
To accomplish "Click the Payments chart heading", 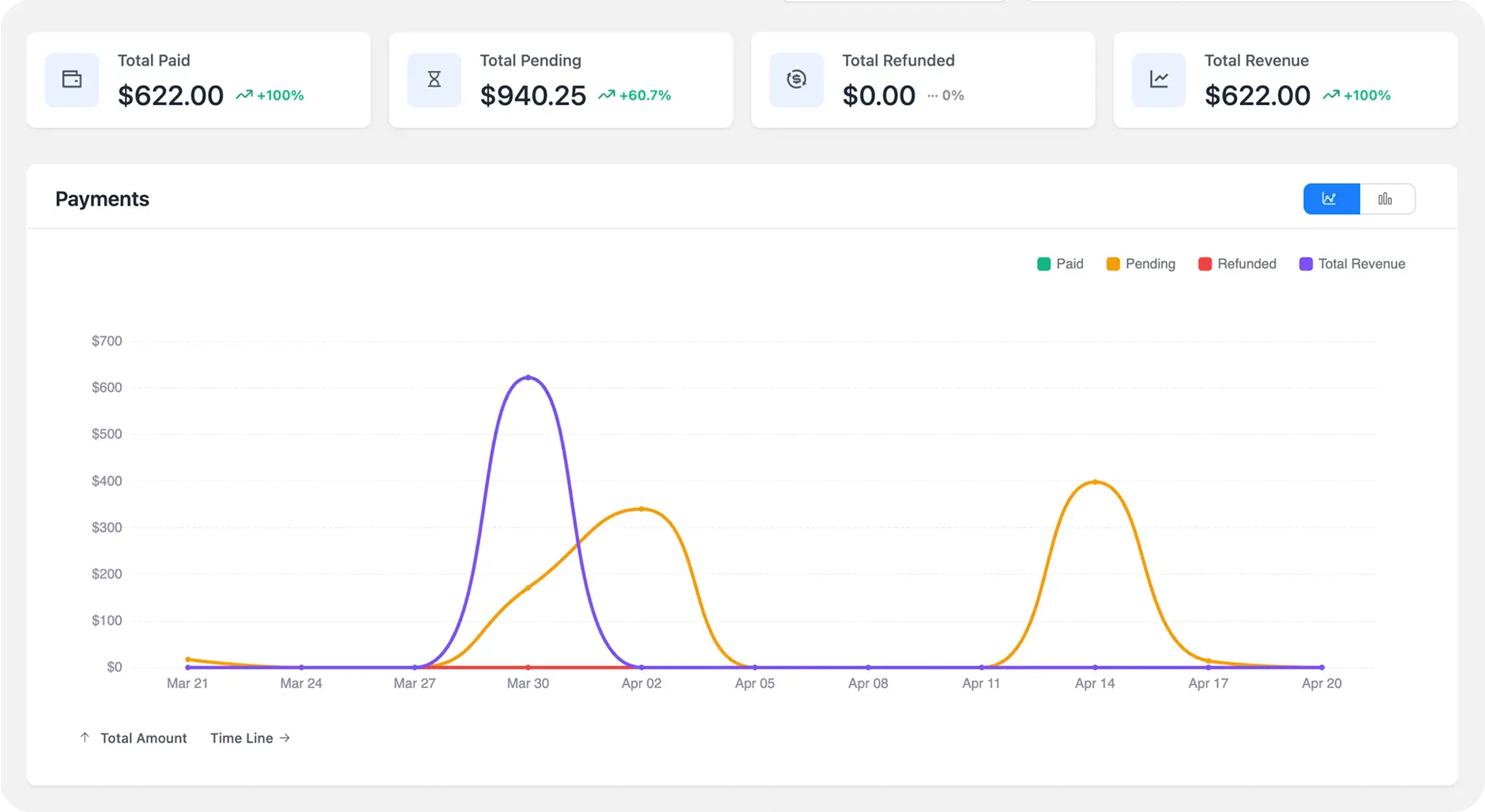I will (x=102, y=199).
